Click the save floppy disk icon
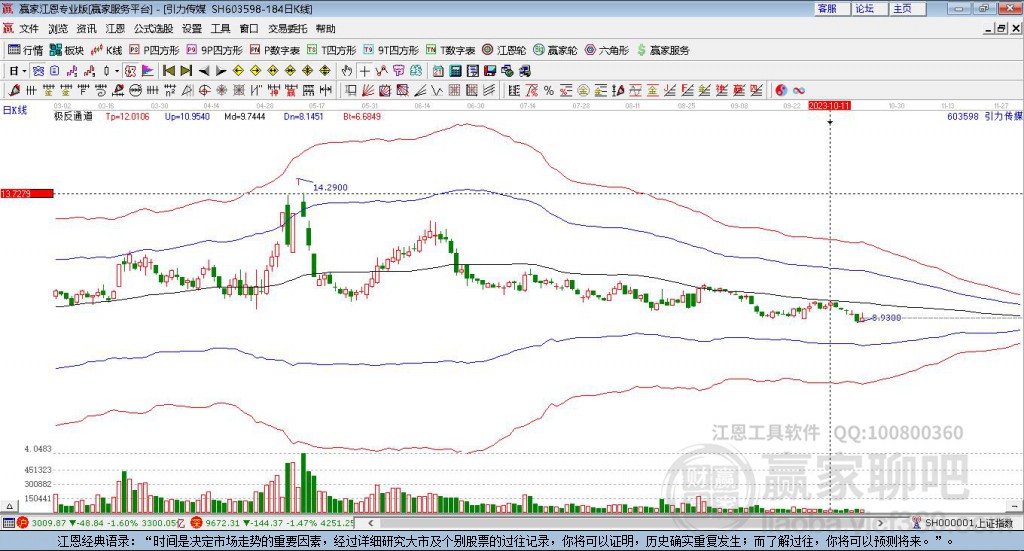Viewport: 1024px width, 551px height. click(490, 71)
